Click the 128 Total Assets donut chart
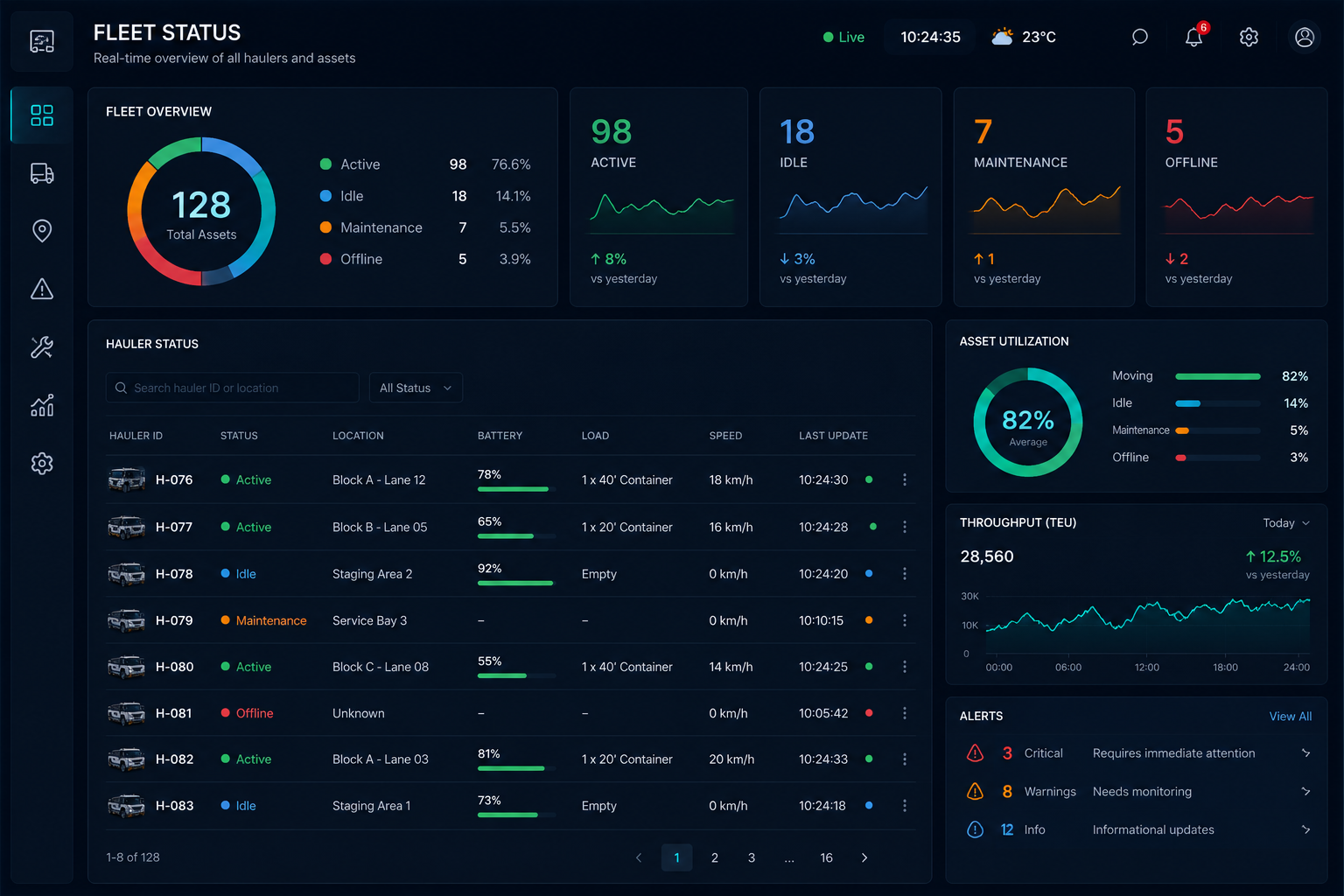 (x=201, y=211)
